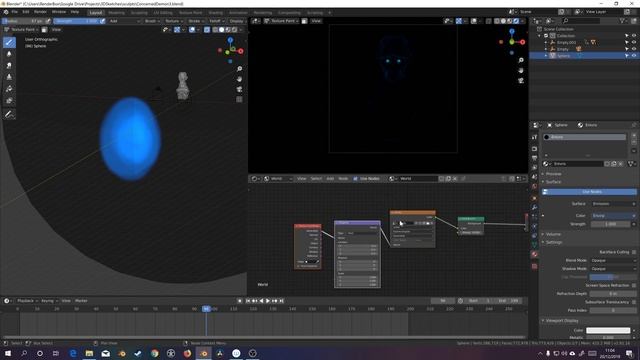Click zoom magnifier in right viewport
Image resolution: width=640 pixels, height=360 pixels.
(521, 60)
